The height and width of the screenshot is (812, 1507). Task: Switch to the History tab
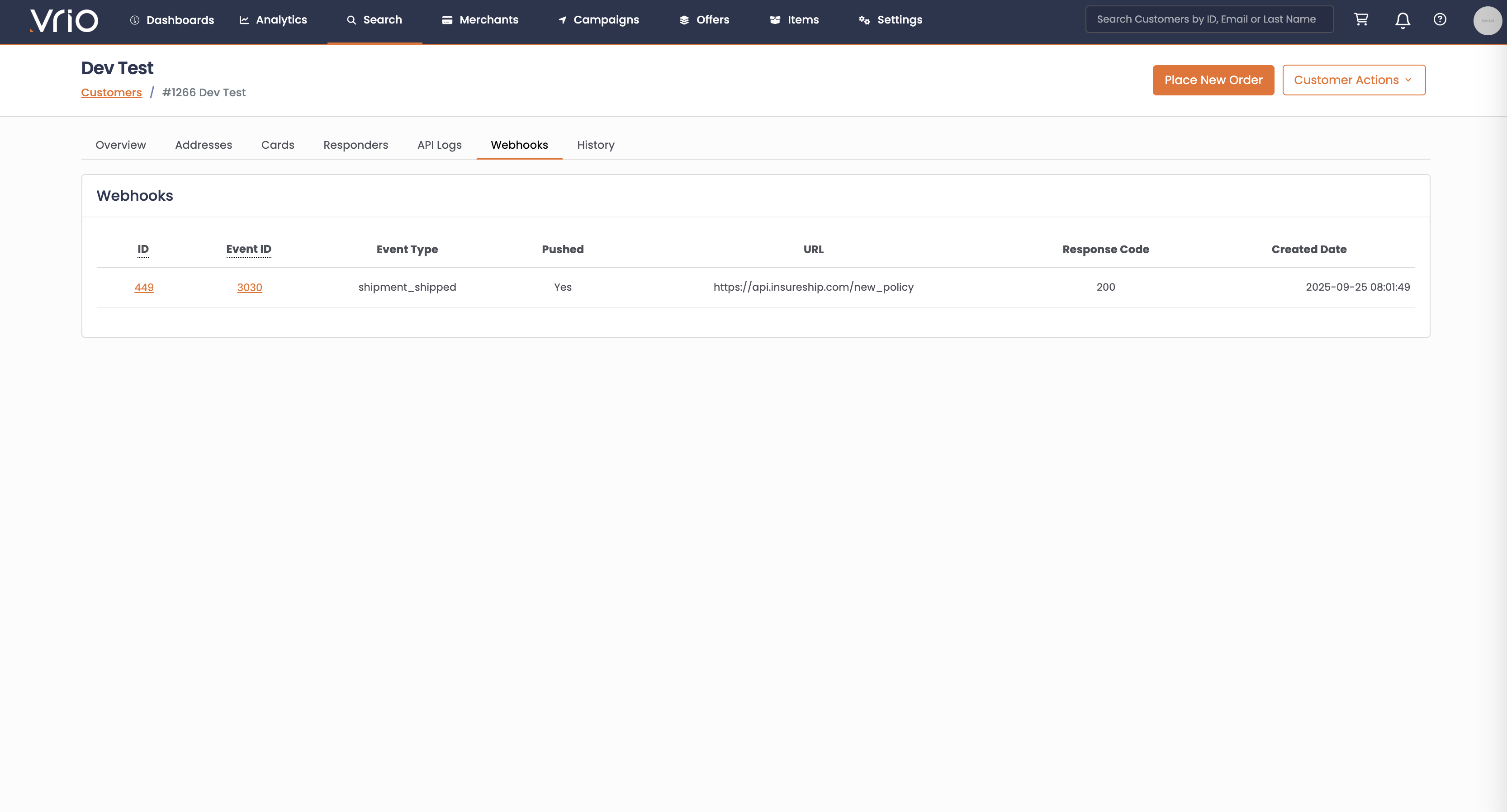(x=596, y=145)
